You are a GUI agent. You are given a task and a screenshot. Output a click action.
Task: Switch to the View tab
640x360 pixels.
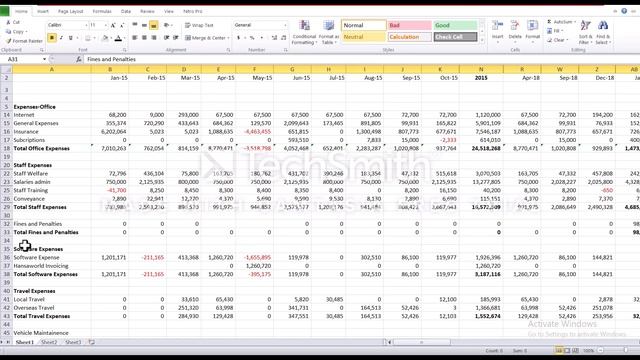point(169,11)
